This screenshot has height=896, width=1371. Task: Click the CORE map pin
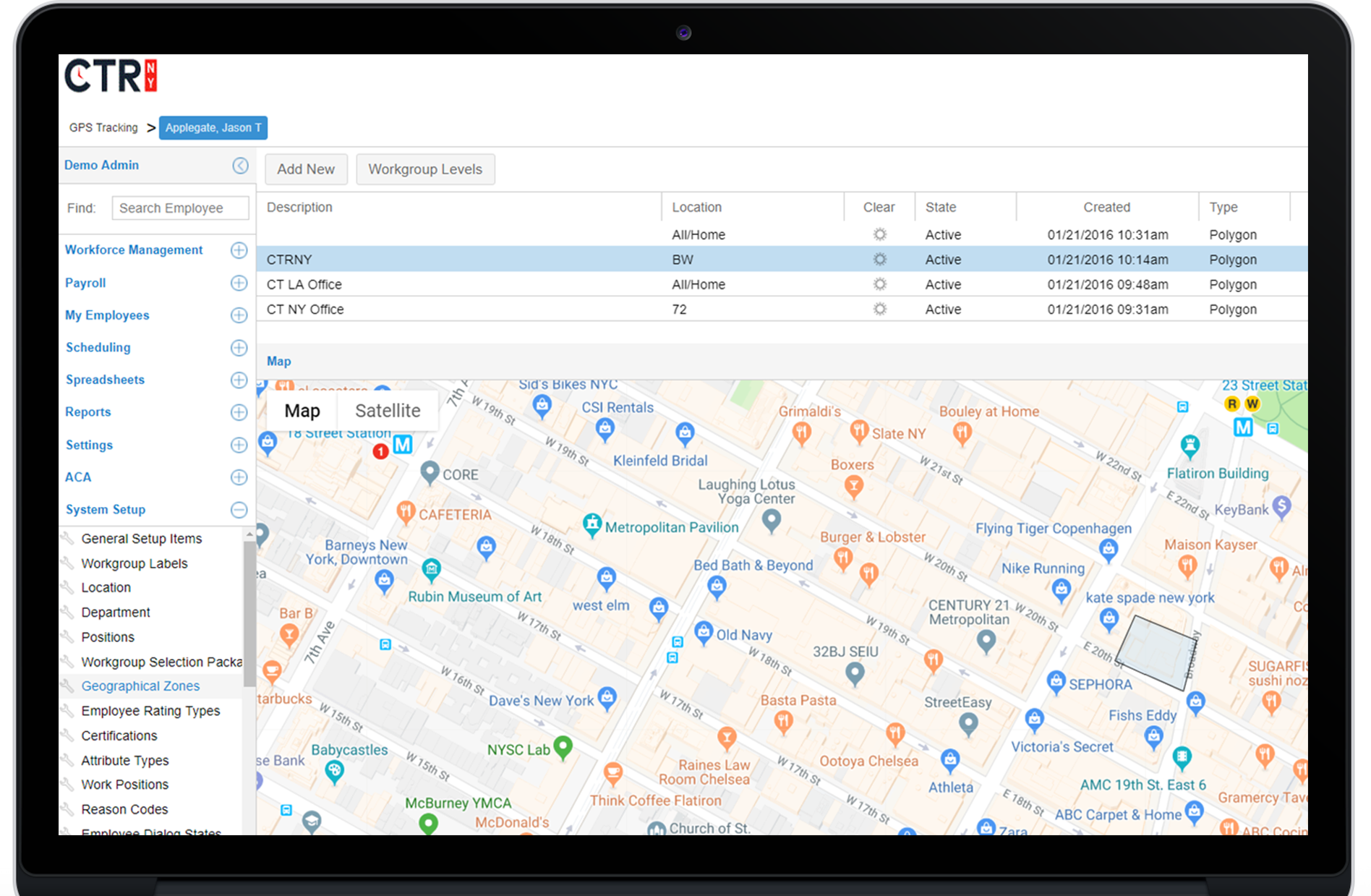430,473
